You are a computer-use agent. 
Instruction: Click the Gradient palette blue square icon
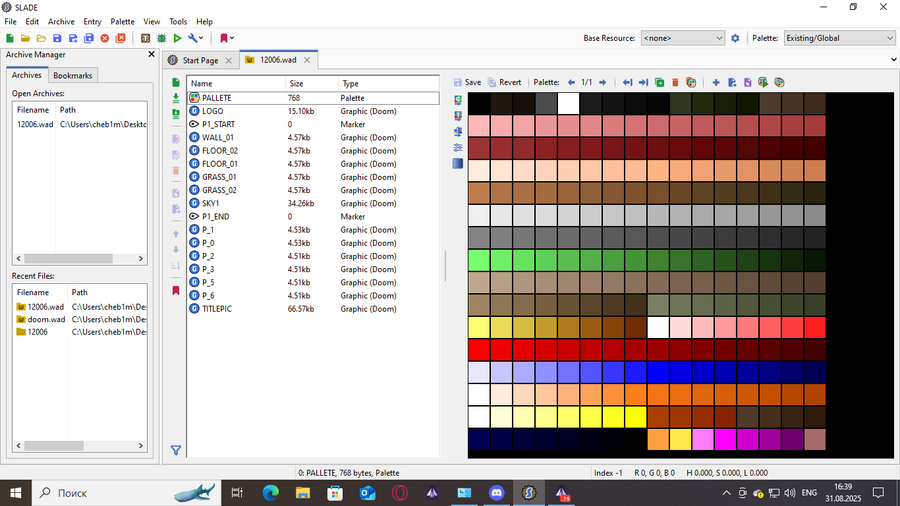pyautogui.click(x=457, y=164)
